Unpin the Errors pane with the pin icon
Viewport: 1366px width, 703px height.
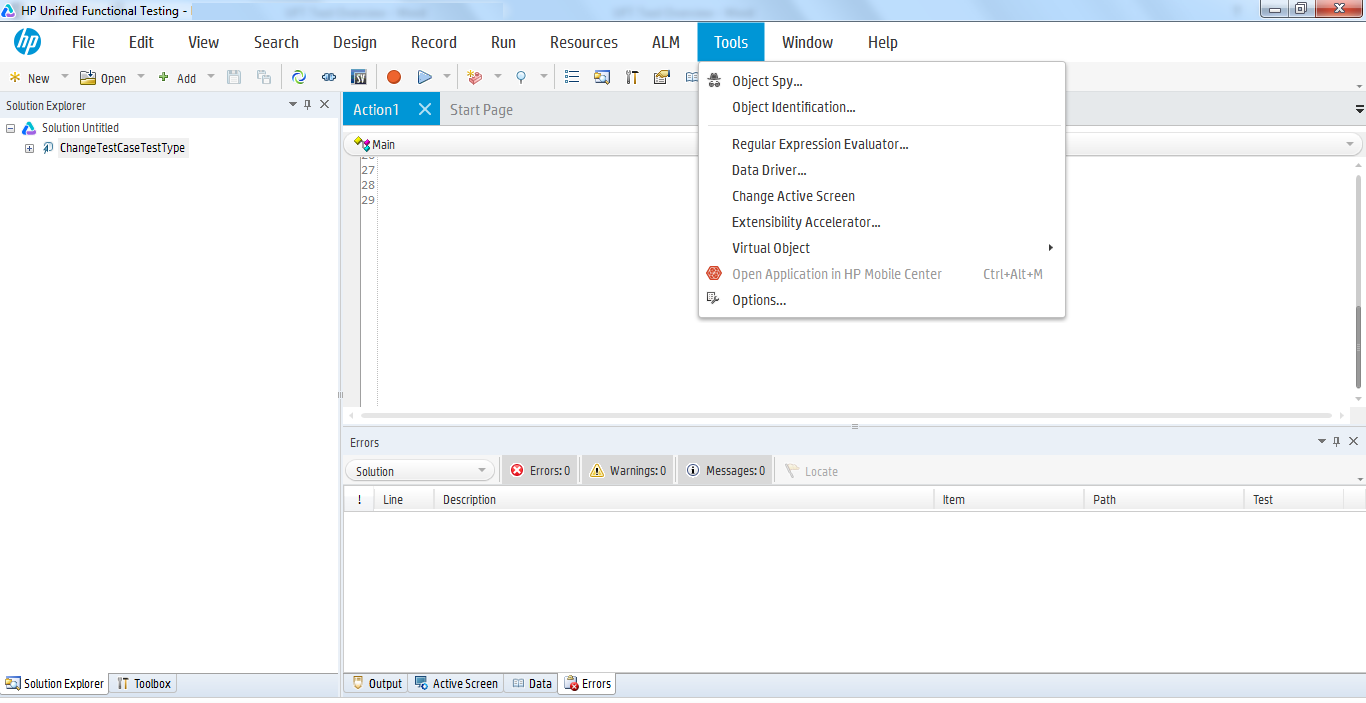coord(1337,440)
